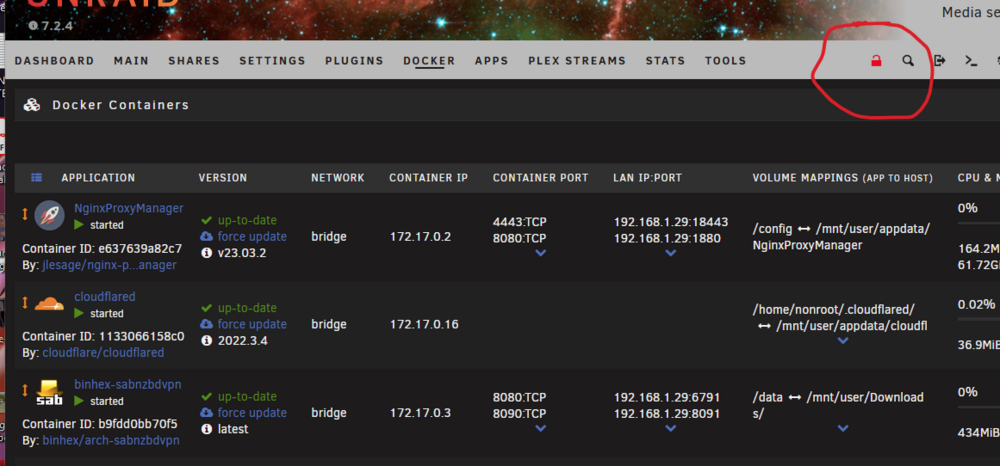Click Container ID e637639a82c7

(x=102, y=248)
